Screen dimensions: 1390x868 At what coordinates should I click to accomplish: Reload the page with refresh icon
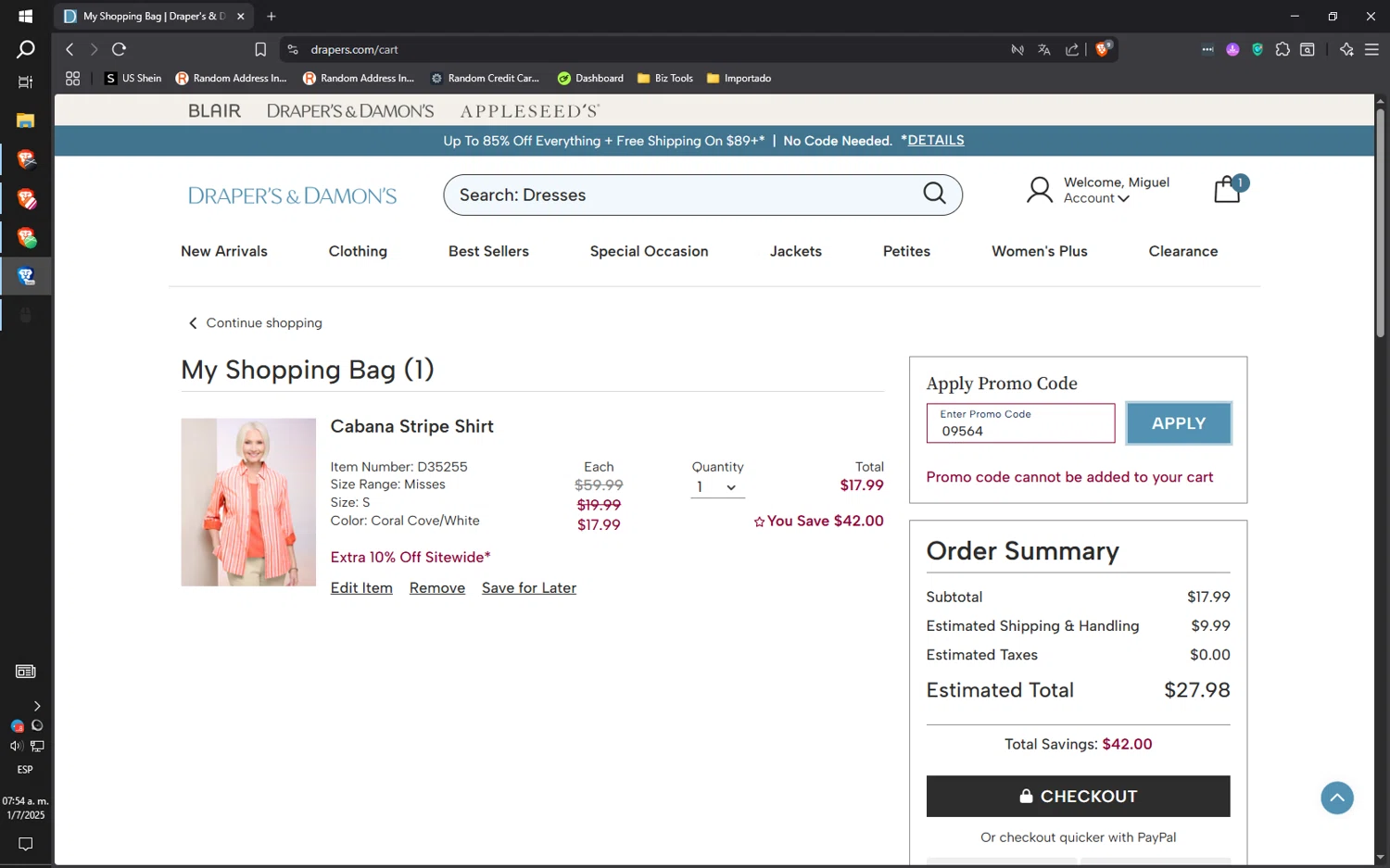[119, 49]
